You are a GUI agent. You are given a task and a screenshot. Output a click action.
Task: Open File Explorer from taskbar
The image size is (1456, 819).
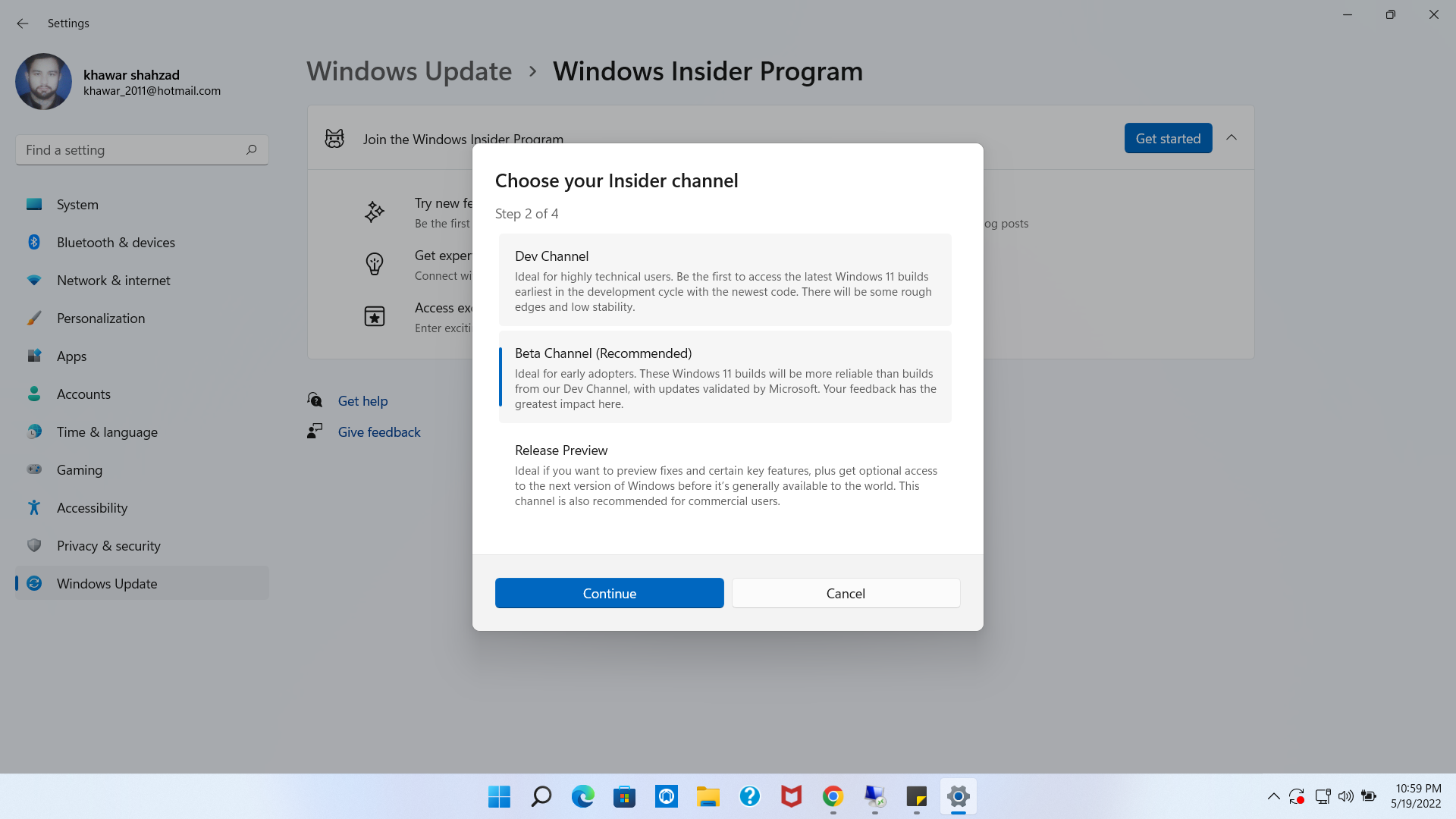point(708,796)
